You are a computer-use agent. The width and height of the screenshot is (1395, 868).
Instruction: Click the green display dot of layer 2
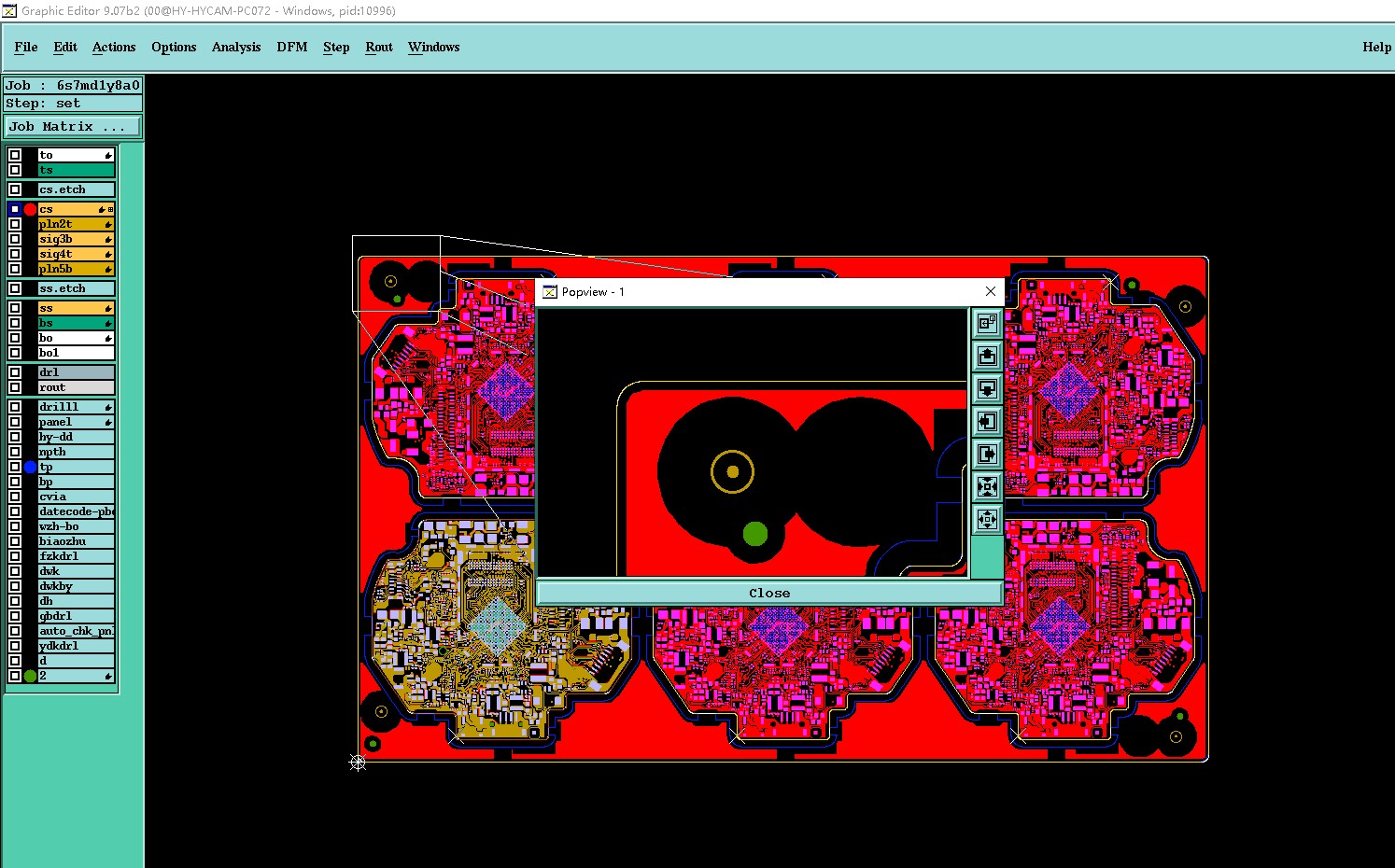coord(30,676)
